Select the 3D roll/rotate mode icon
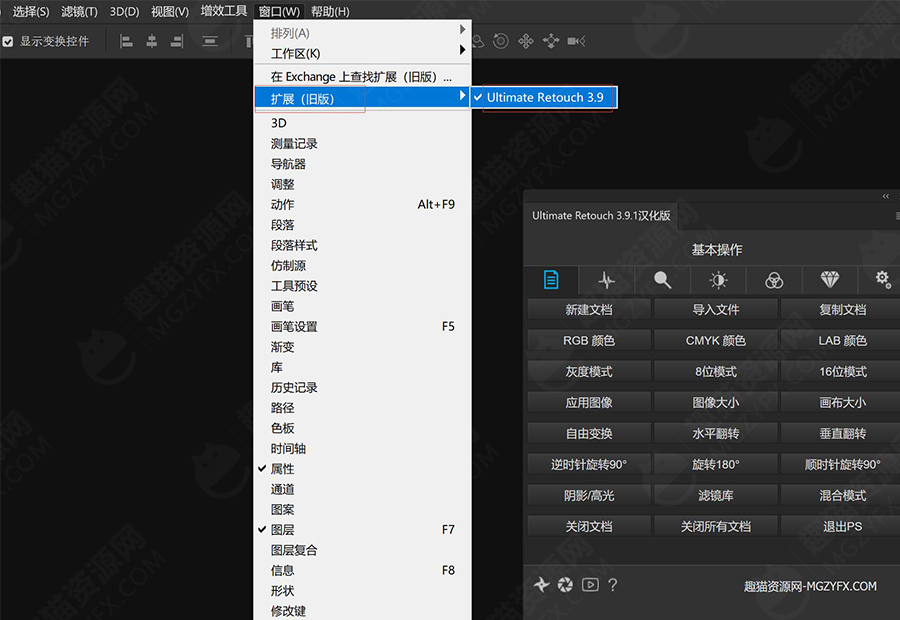900x620 pixels. click(x=501, y=41)
